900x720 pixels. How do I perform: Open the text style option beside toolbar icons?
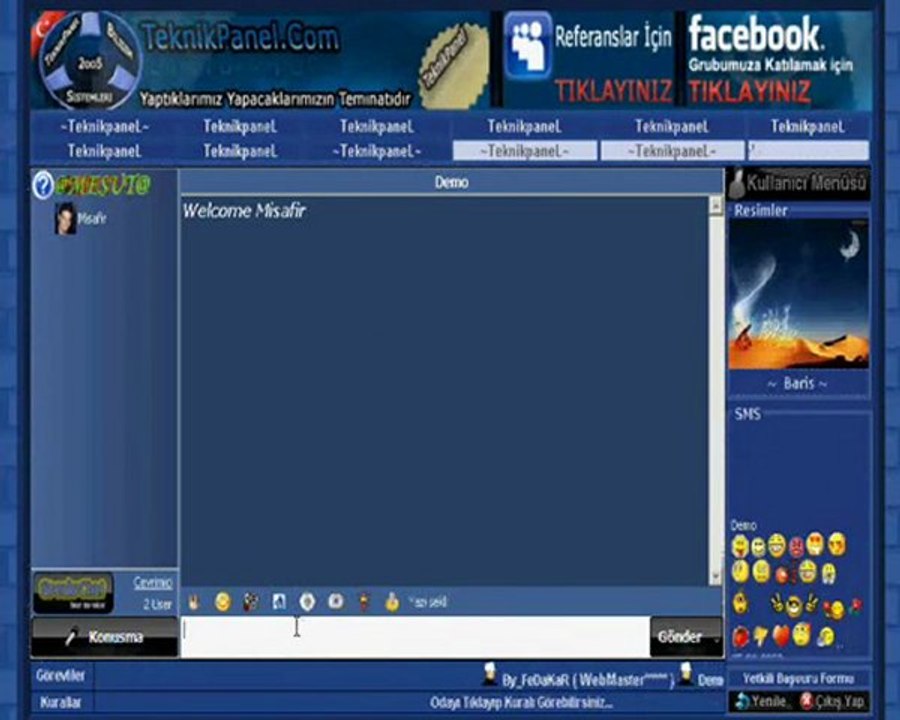point(428,602)
